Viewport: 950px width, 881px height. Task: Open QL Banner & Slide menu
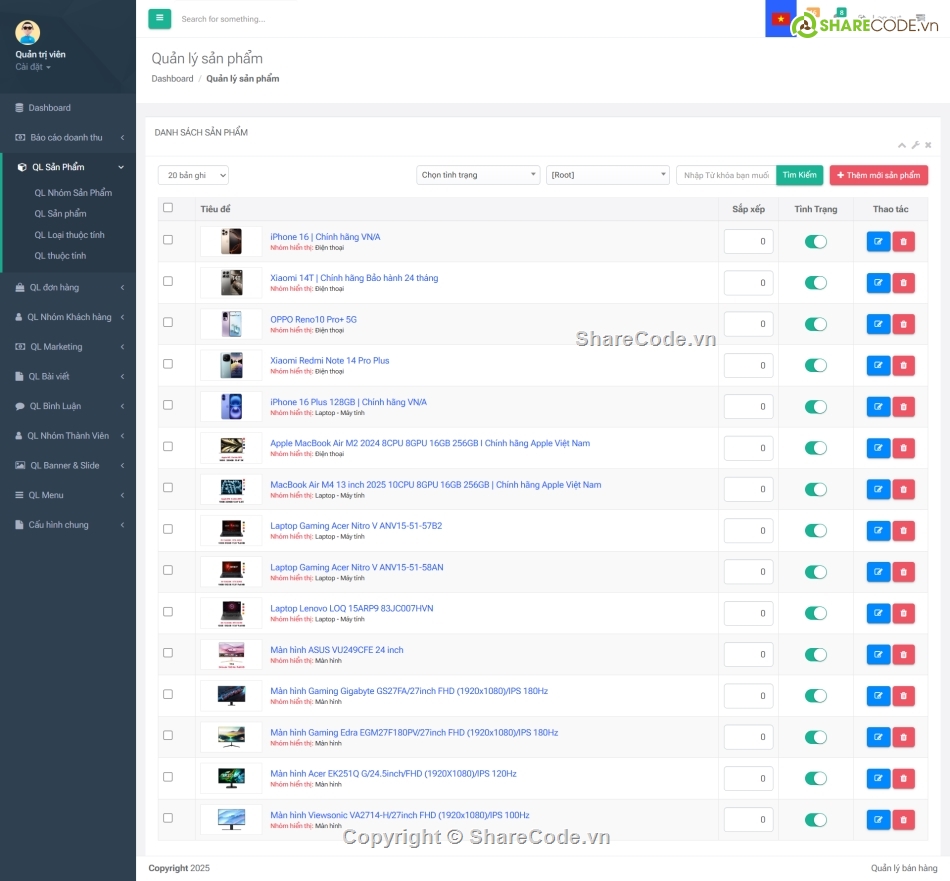coord(68,465)
